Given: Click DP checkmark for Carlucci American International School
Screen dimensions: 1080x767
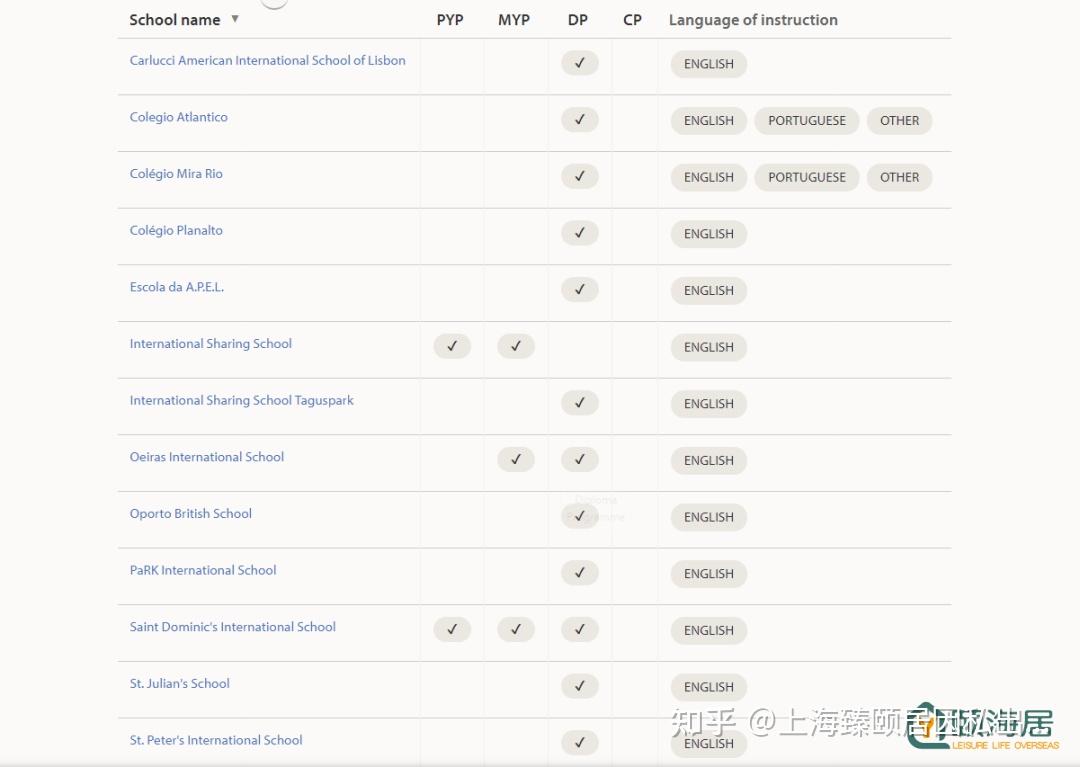Looking at the screenshot, I should [x=579, y=63].
